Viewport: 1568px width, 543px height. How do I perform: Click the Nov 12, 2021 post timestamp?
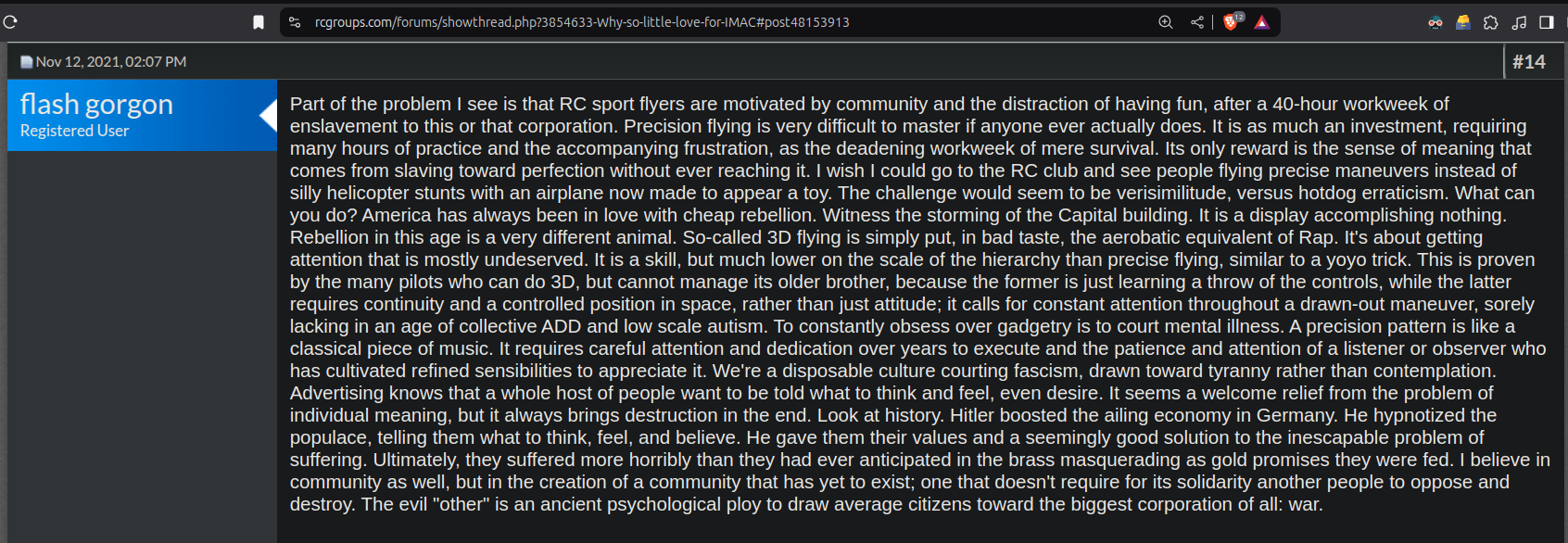(x=111, y=62)
